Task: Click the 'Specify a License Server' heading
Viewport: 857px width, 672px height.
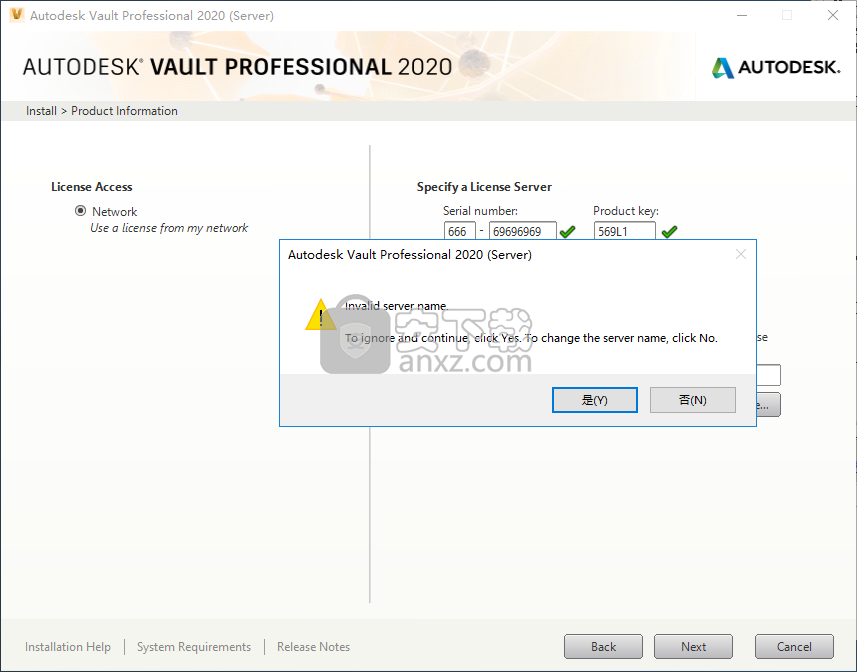Action: pos(484,187)
